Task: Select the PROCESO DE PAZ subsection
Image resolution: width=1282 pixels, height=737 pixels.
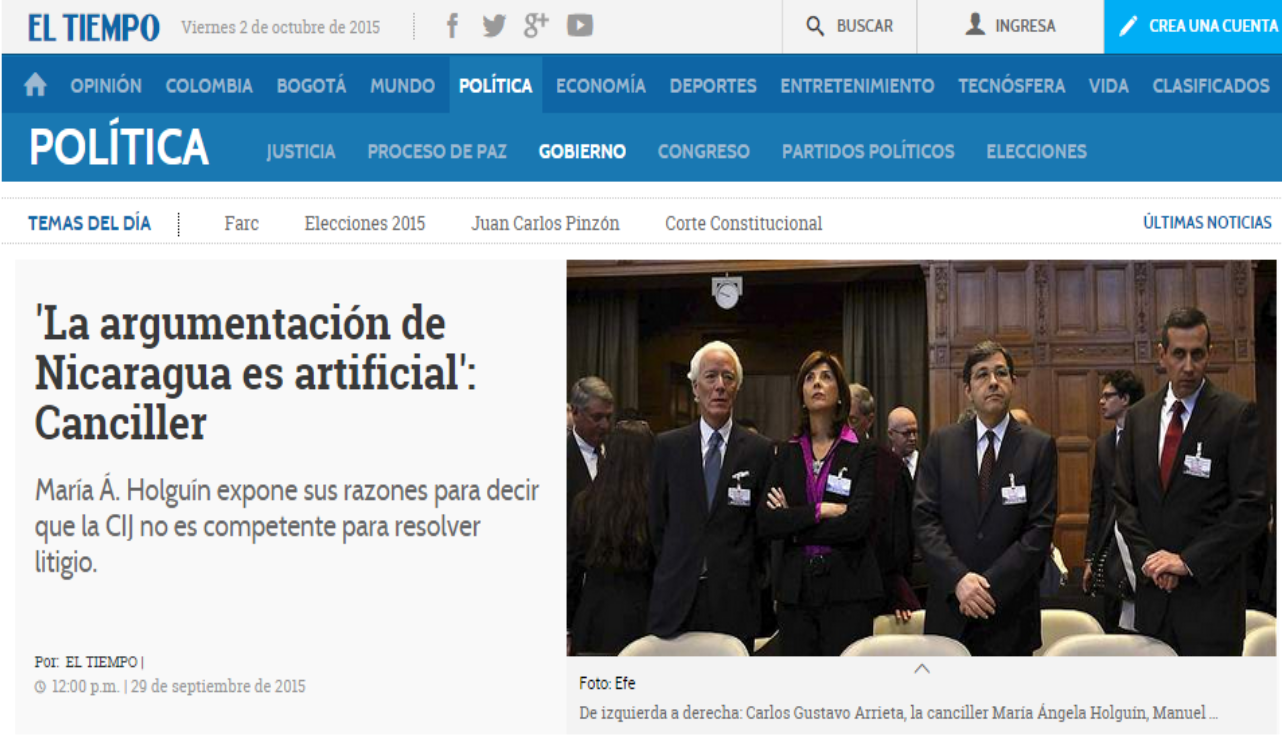Action: pyautogui.click(x=437, y=152)
